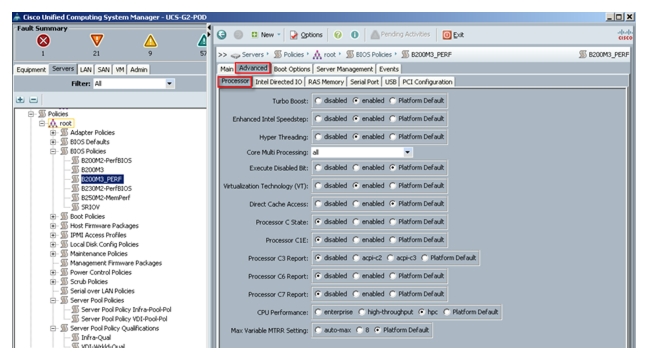
Task: Select B250M2-MemPerf in the tree
Action: 106,198
